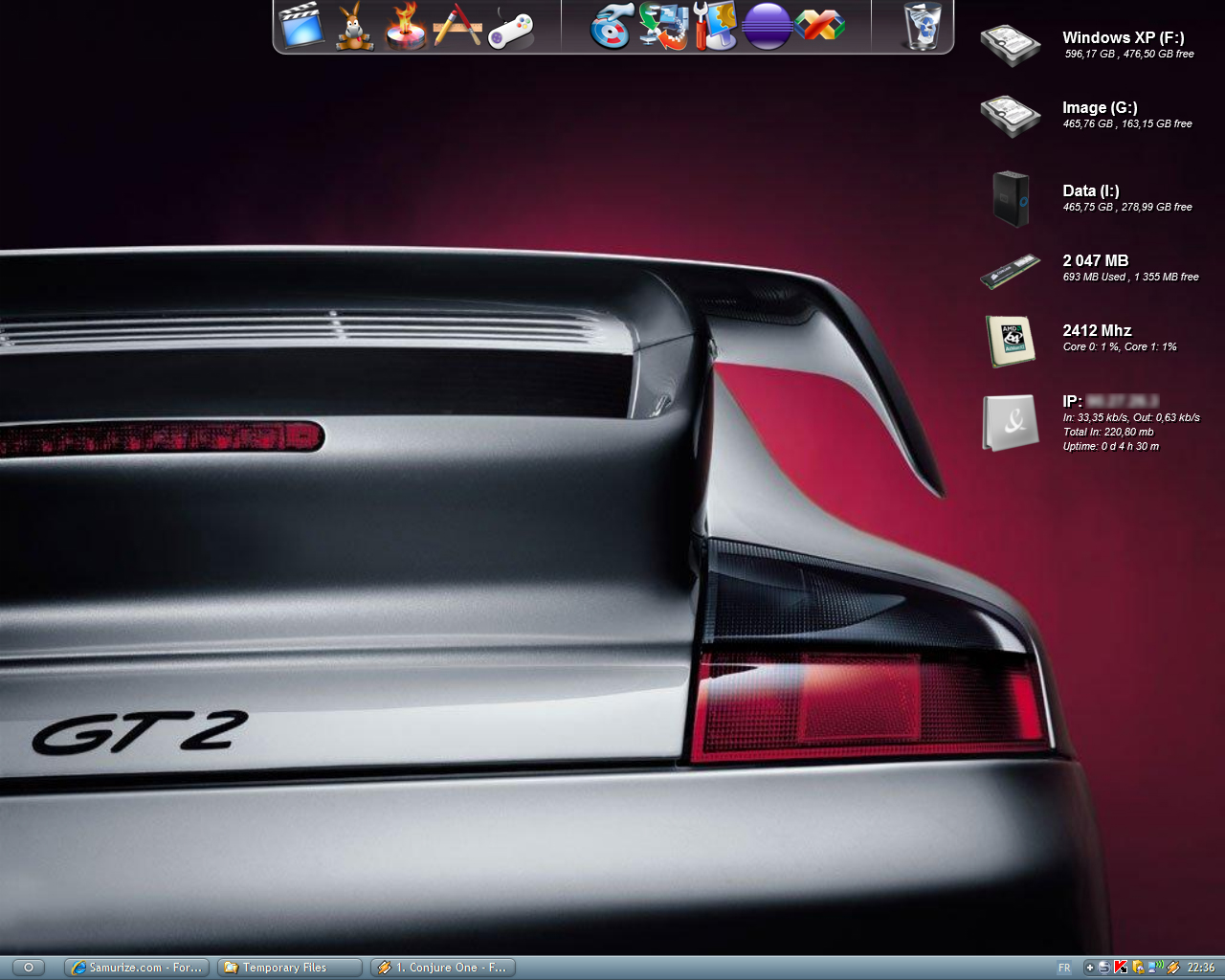The width and height of the screenshot is (1225, 980).
Task: Switch to Temporary Files folder window
Action: 289,968
